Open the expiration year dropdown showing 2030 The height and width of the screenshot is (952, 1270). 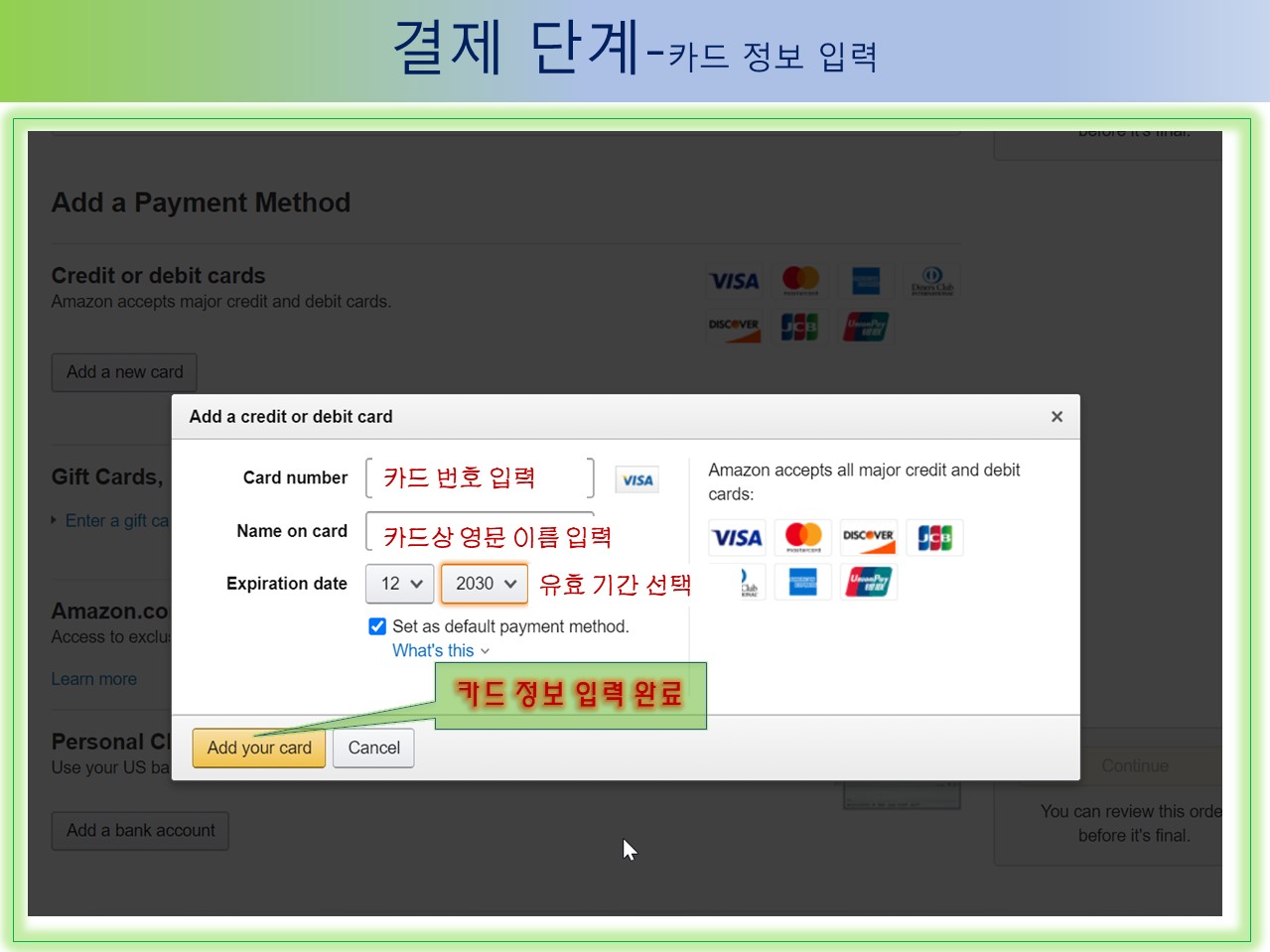click(484, 584)
